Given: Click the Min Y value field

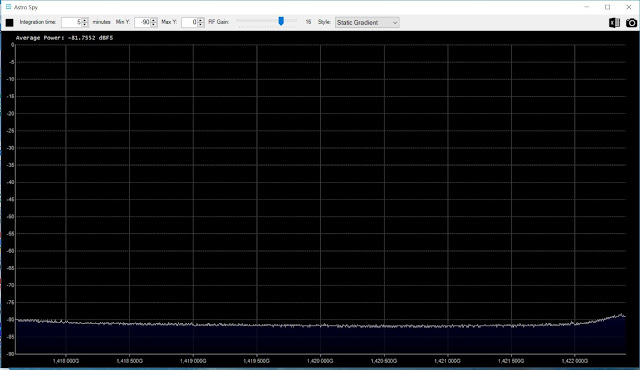Looking at the screenshot, I should point(142,22).
